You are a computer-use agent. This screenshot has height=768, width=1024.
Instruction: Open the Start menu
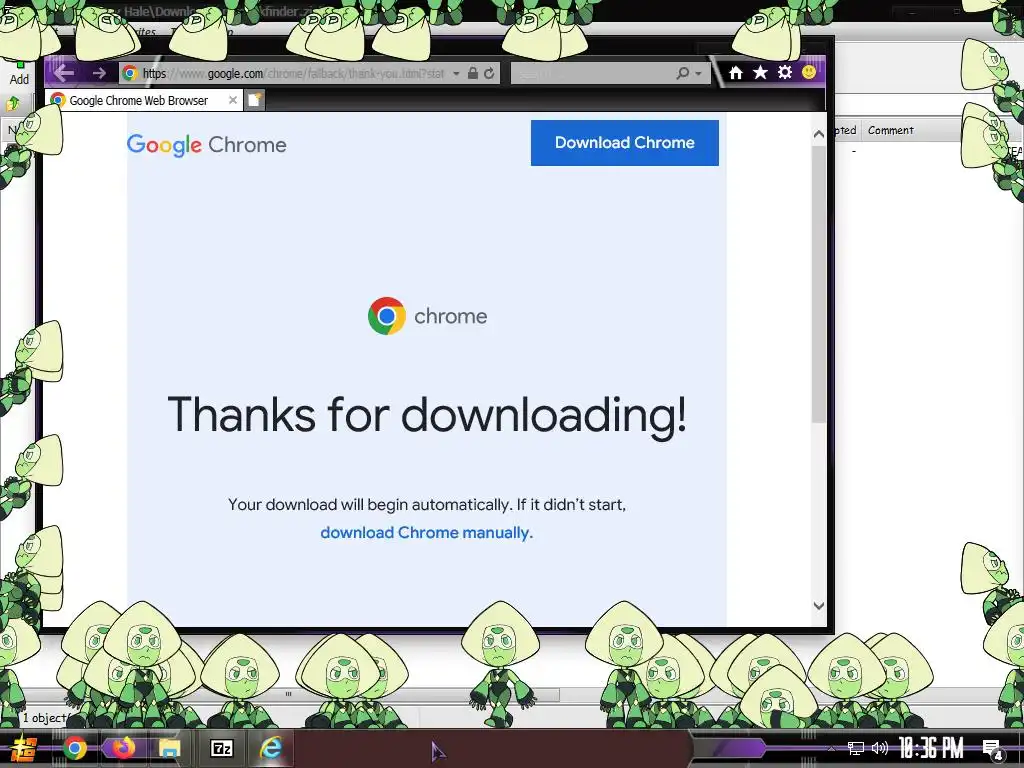24,748
